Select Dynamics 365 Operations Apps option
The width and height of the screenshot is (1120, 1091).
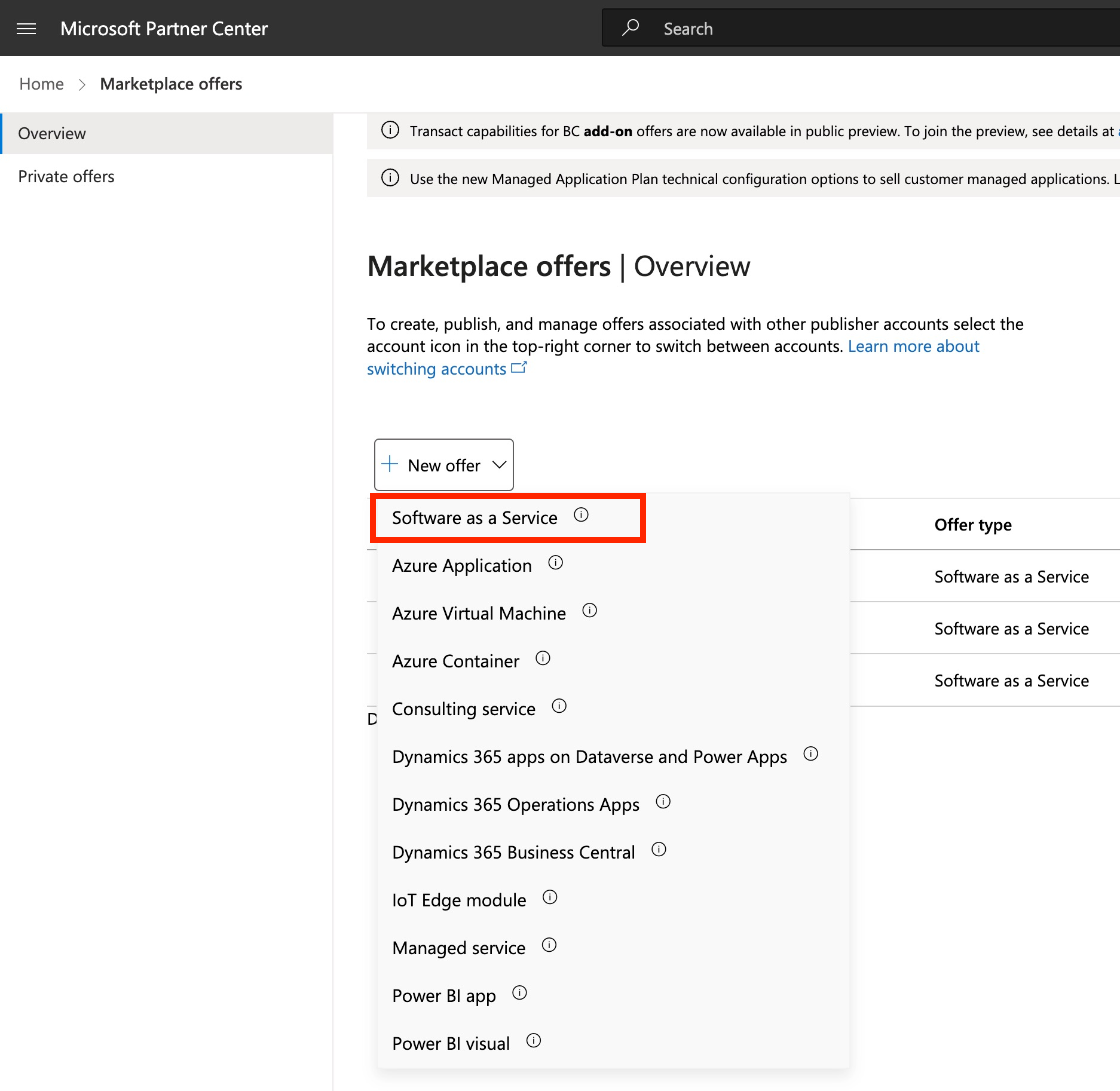515,805
